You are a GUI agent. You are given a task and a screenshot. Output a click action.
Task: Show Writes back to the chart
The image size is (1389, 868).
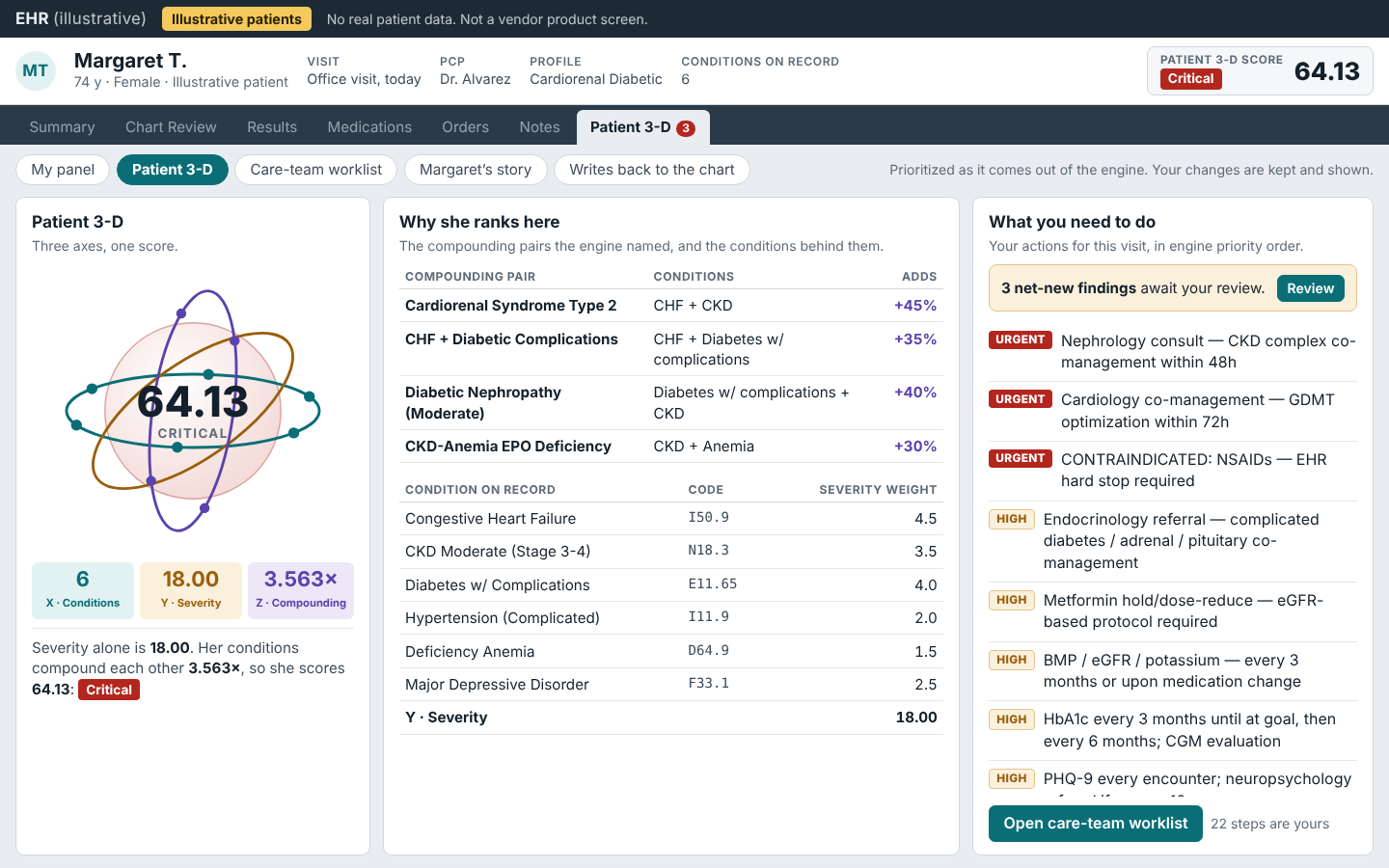[x=652, y=170]
